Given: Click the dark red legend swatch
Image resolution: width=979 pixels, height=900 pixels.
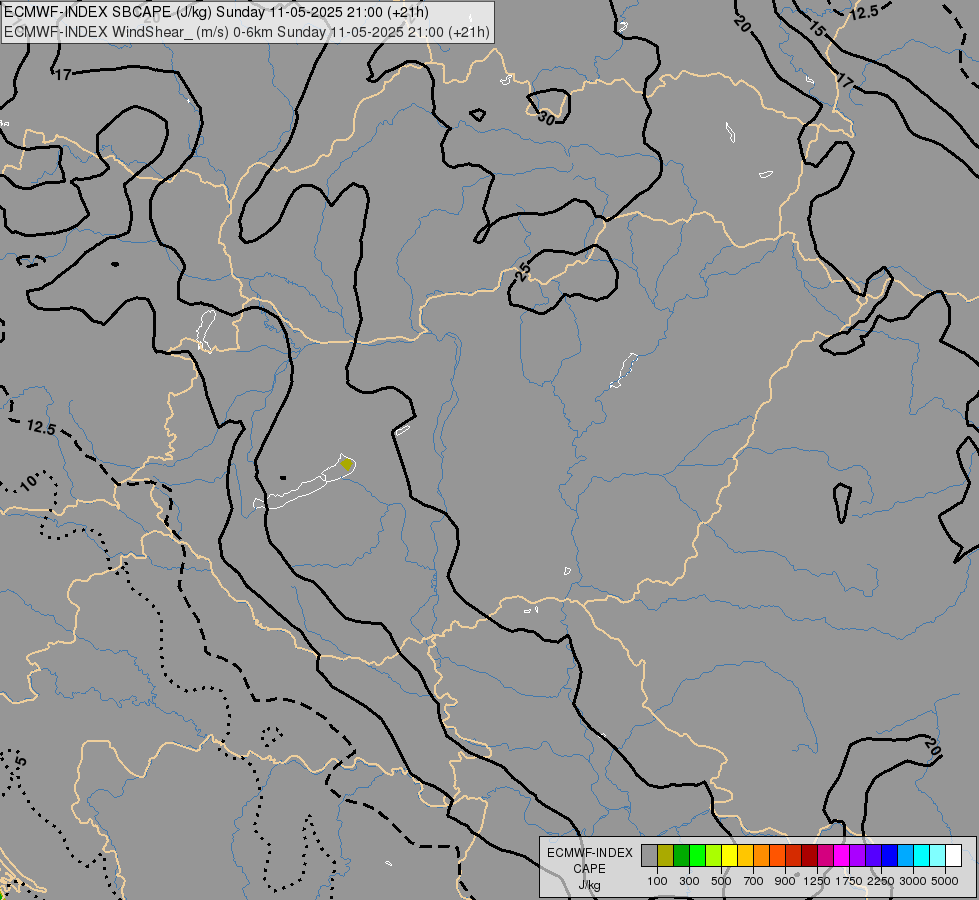Looking at the screenshot, I should (x=809, y=855).
